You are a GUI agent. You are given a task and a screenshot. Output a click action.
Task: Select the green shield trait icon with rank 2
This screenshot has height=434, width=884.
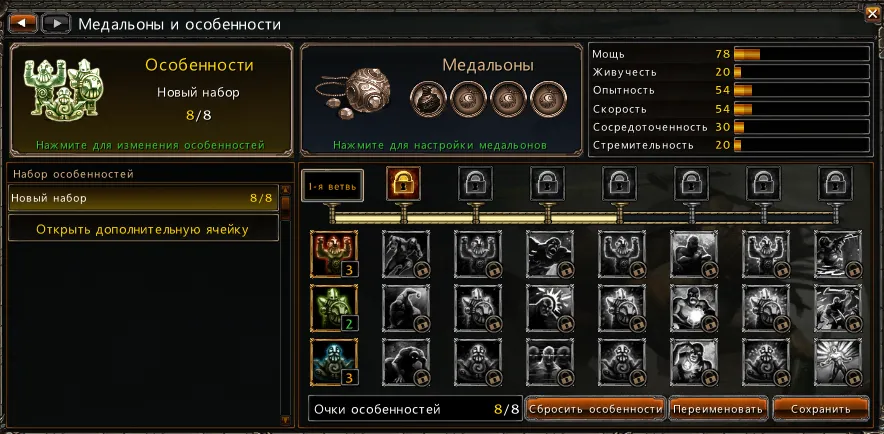click(x=334, y=308)
